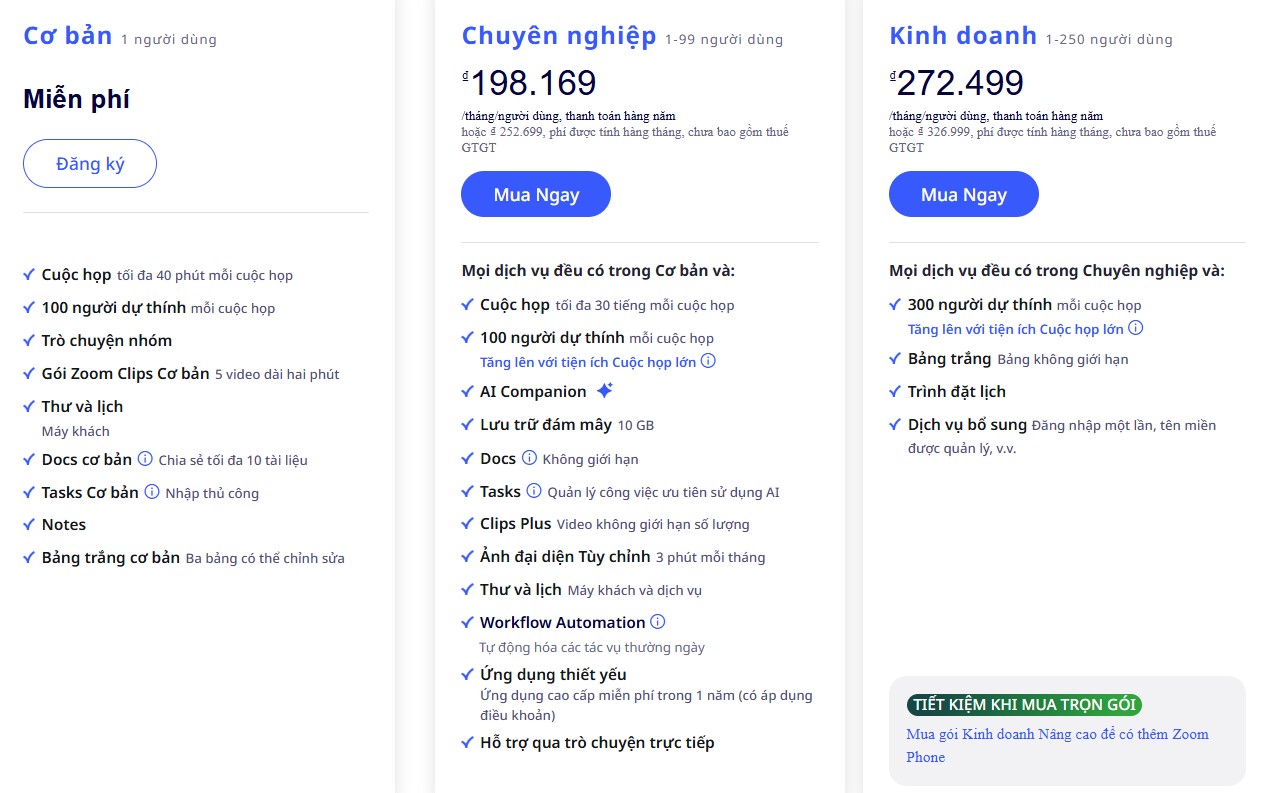Click the Chuyên nghiệp plan heading
1268x793 pixels.
tap(559, 37)
